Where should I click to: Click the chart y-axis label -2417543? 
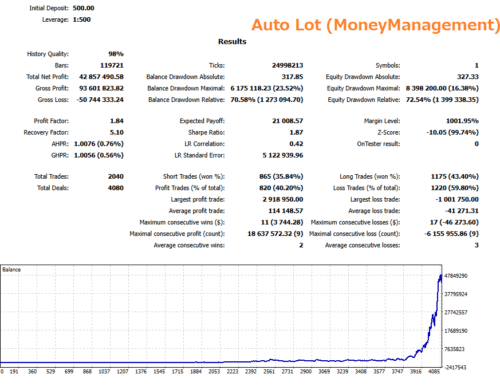click(456, 367)
